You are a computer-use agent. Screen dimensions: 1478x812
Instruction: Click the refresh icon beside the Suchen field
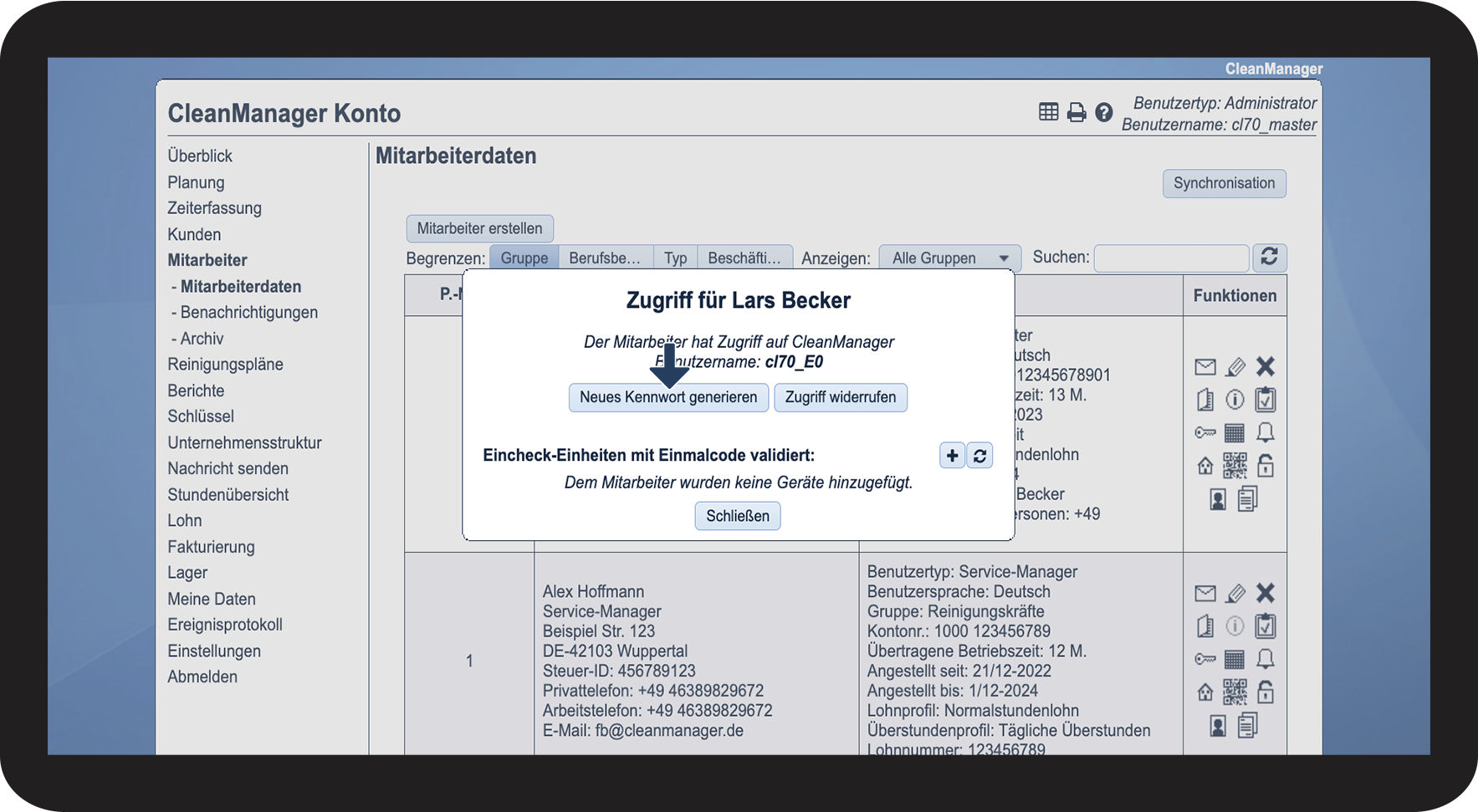[1269, 257]
